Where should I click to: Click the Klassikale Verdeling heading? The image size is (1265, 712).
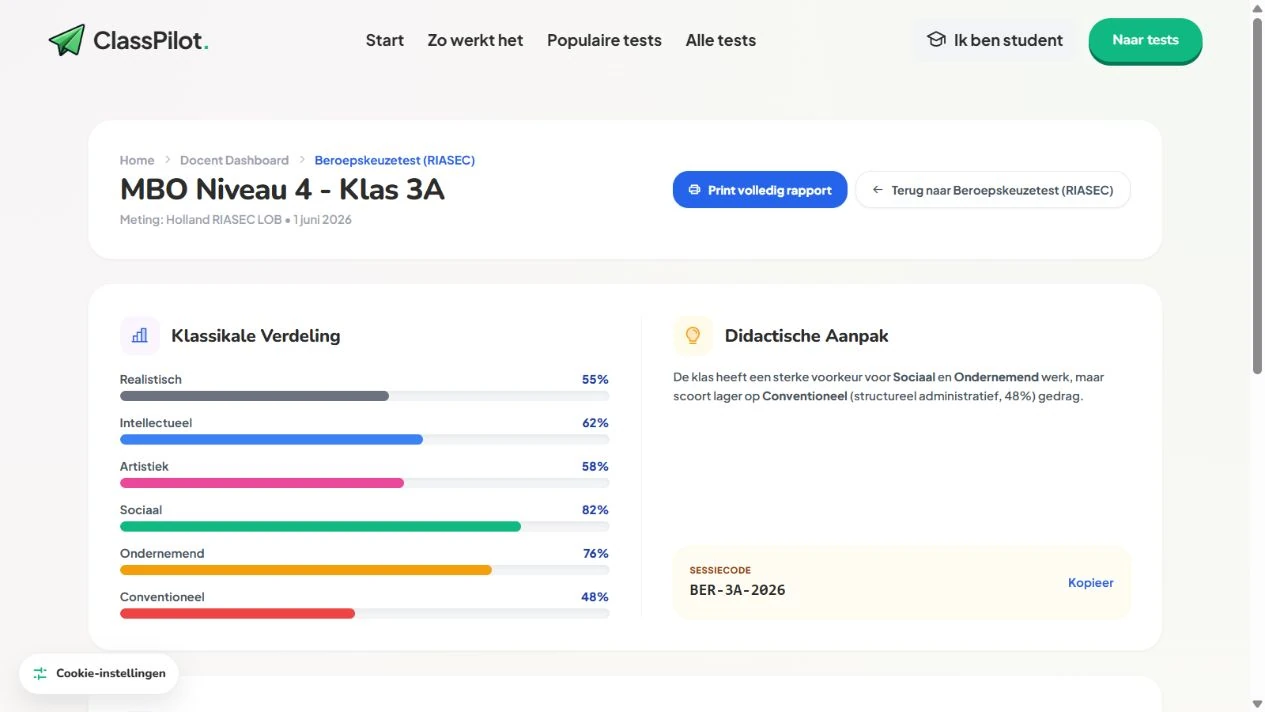[256, 336]
